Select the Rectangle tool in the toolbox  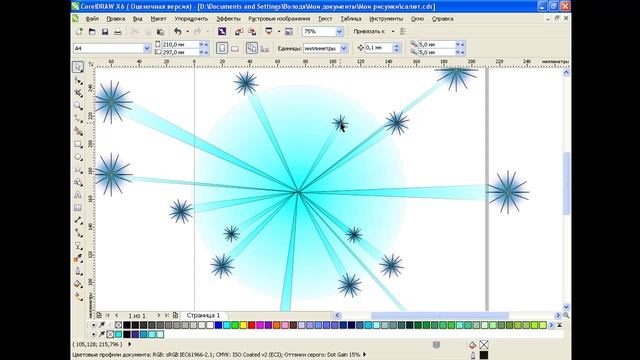tap(78, 144)
